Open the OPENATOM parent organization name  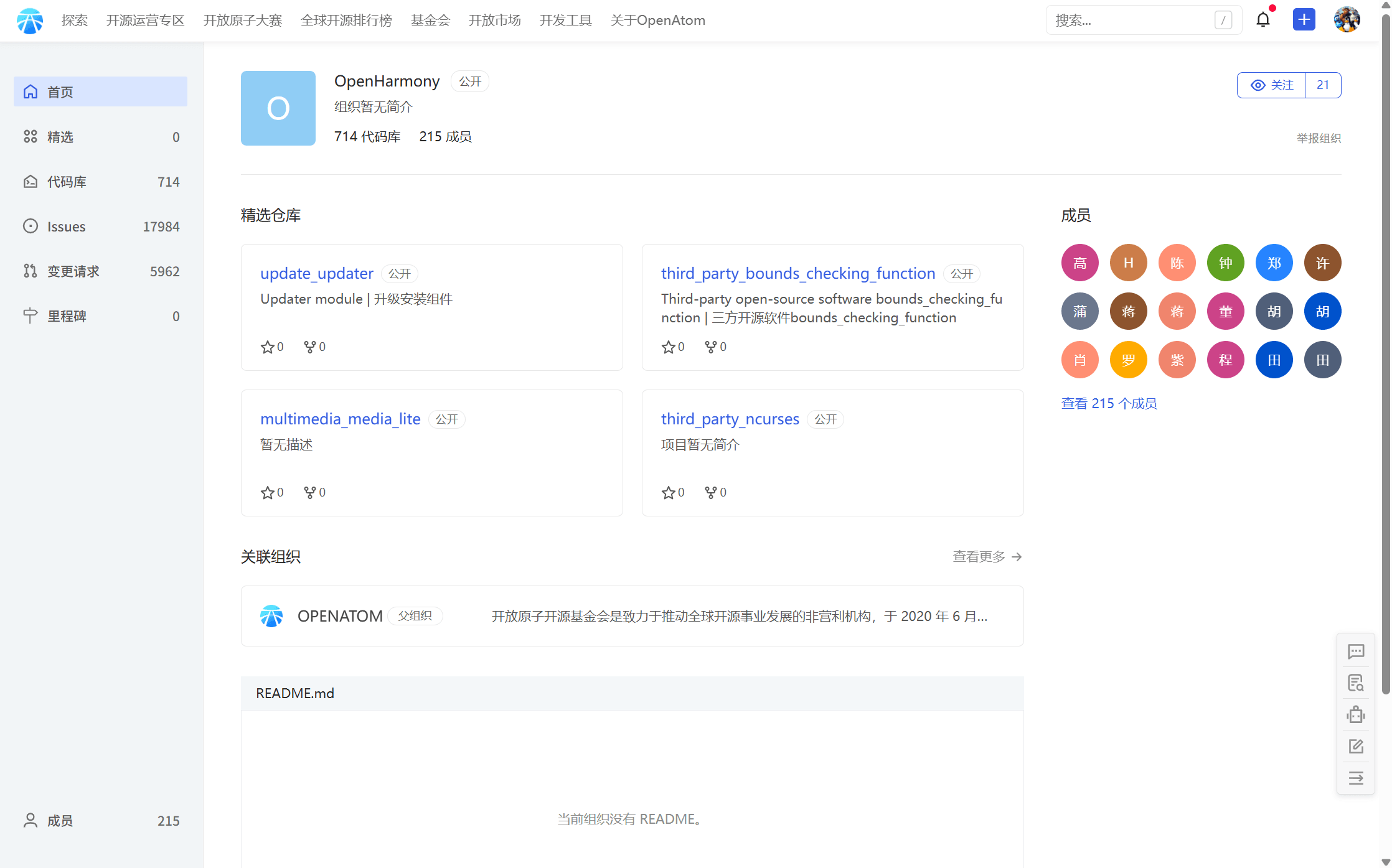click(340, 616)
